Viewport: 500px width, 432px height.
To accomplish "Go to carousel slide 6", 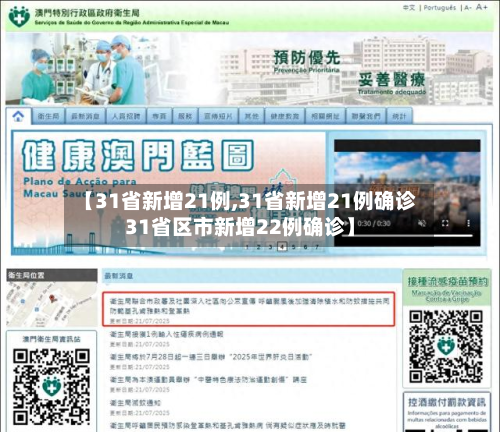I will click(x=305, y=247).
